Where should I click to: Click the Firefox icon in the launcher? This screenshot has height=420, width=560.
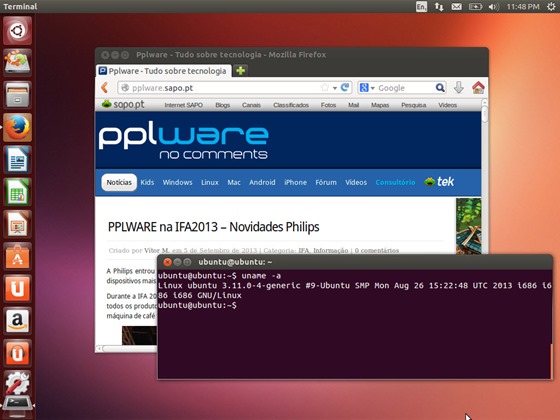pyautogui.click(x=18, y=127)
